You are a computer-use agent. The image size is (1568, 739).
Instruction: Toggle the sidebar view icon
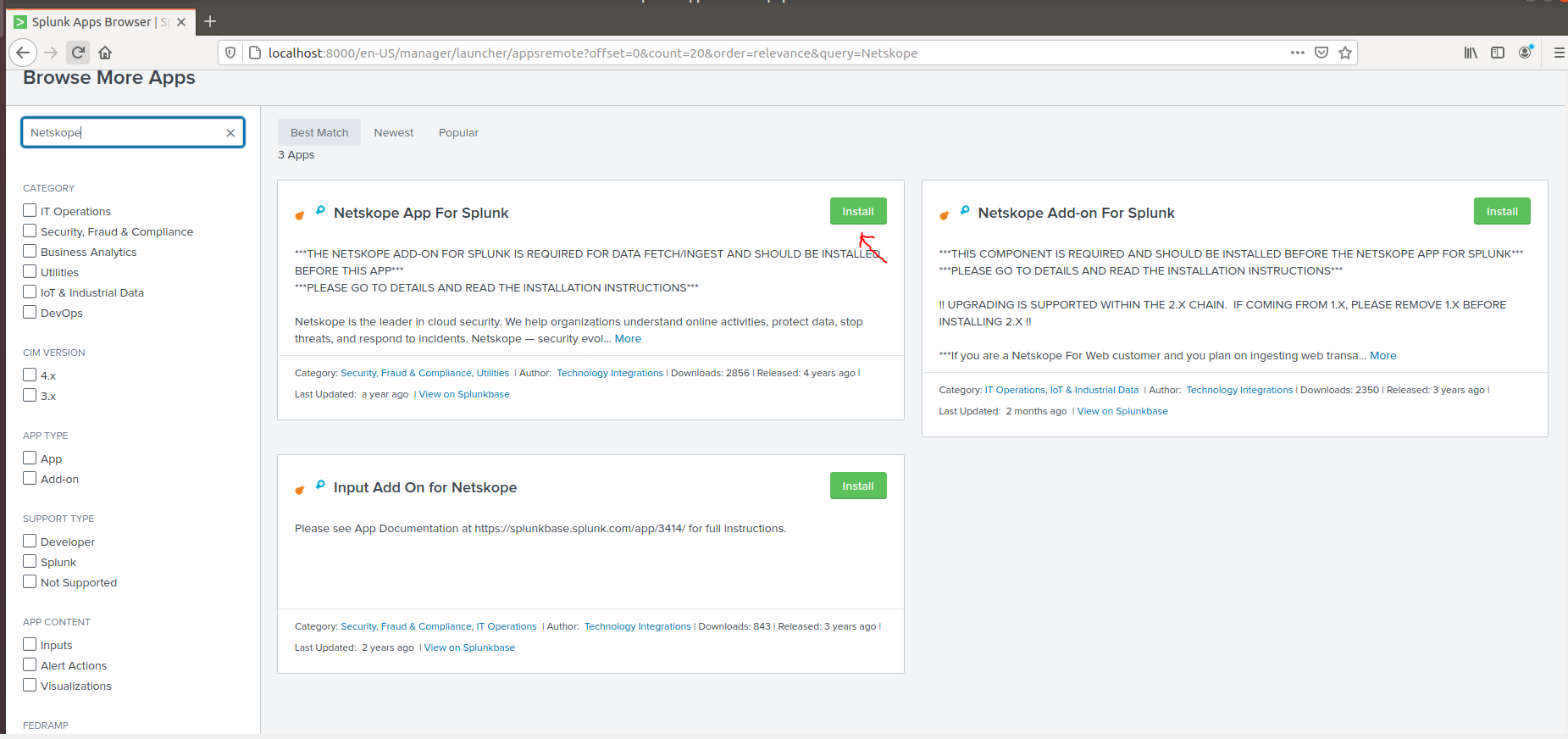pyautogui.click(x=1498, y=53)
